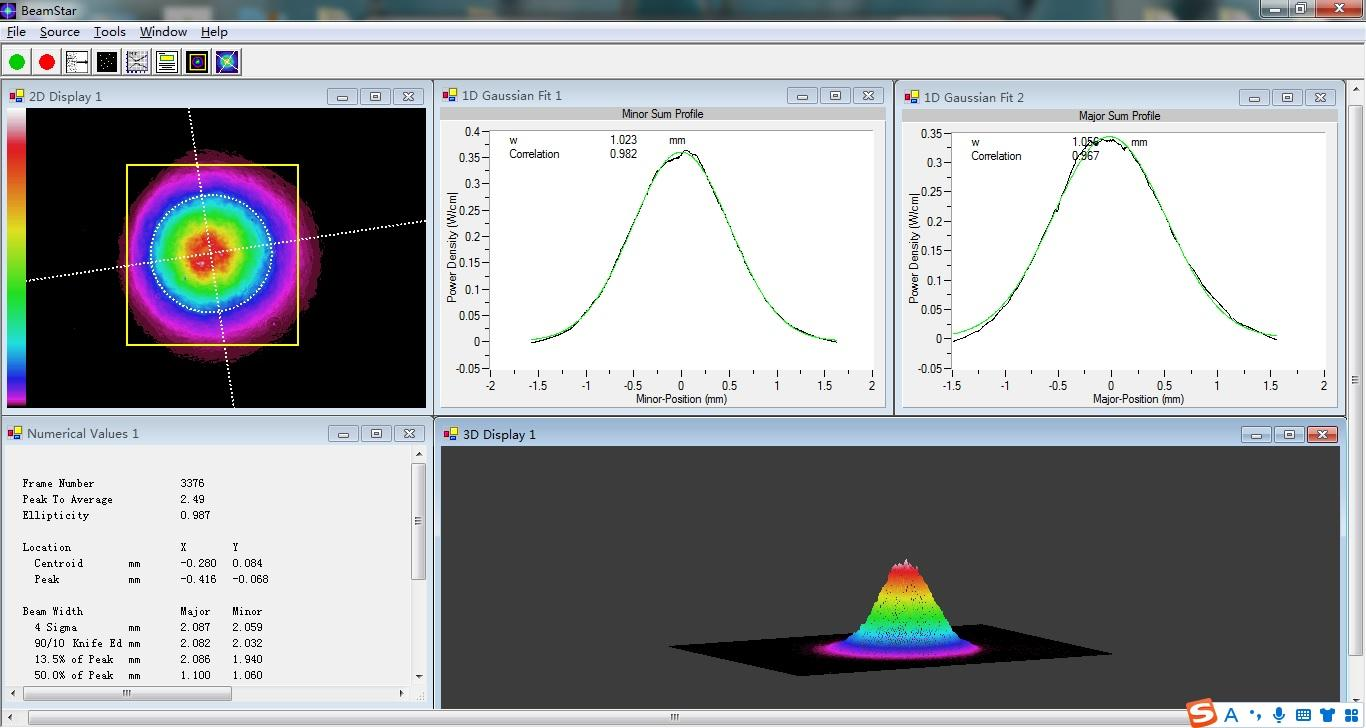Toggle the input language A indicator
Screen dimensions: 1366x728
coord(1231,714)
